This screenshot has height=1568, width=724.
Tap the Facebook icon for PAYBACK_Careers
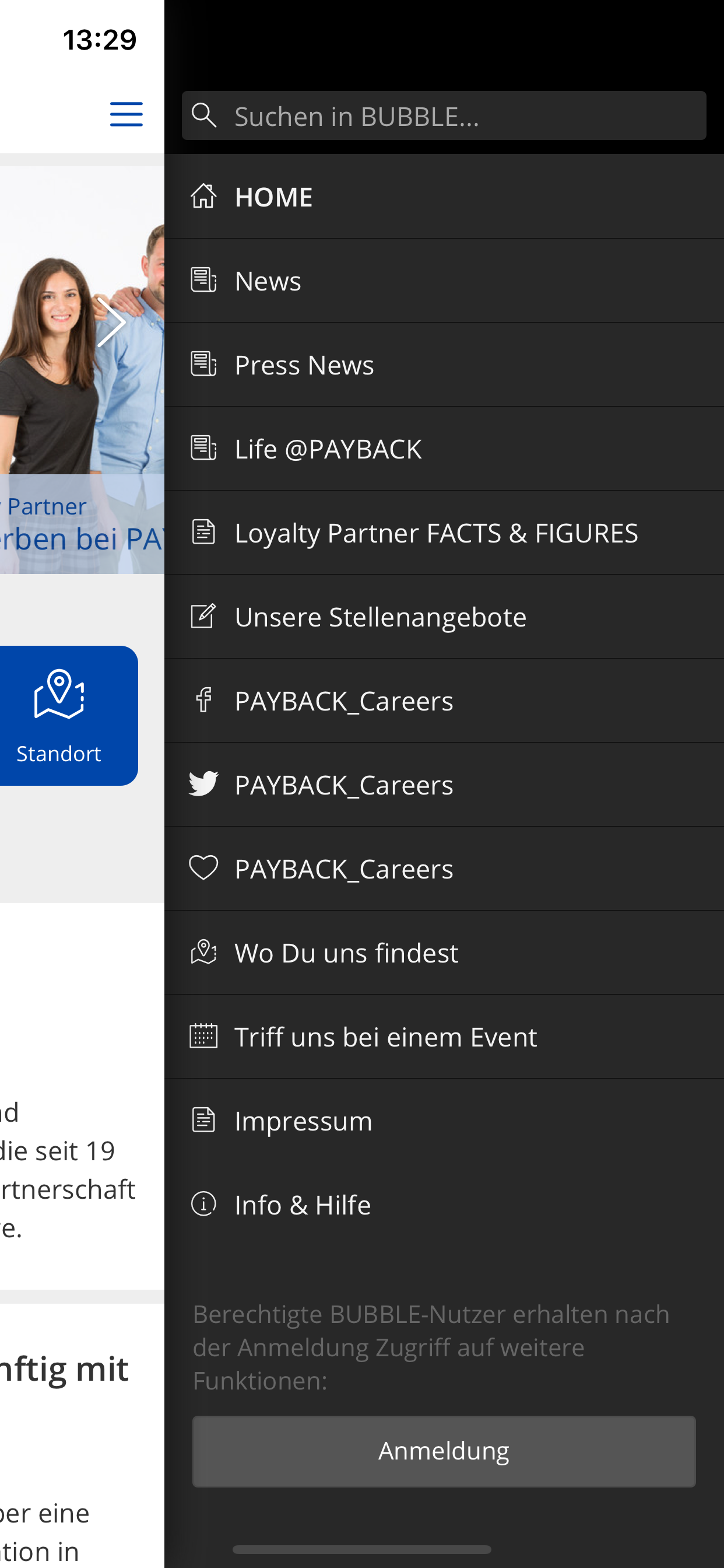203,701
